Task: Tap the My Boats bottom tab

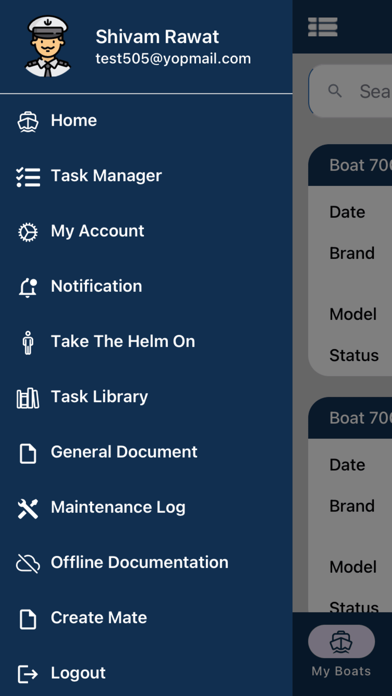Action: (341, 651)
